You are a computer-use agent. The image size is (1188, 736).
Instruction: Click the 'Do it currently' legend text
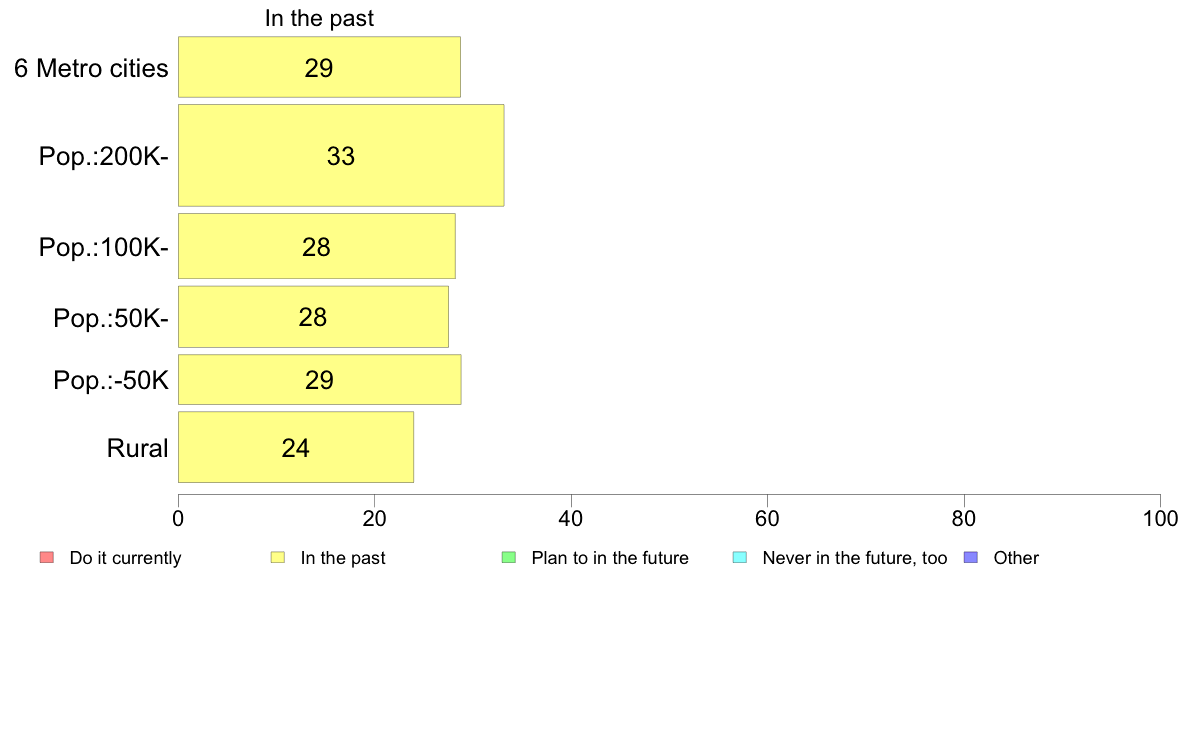[x=125, y=558]
